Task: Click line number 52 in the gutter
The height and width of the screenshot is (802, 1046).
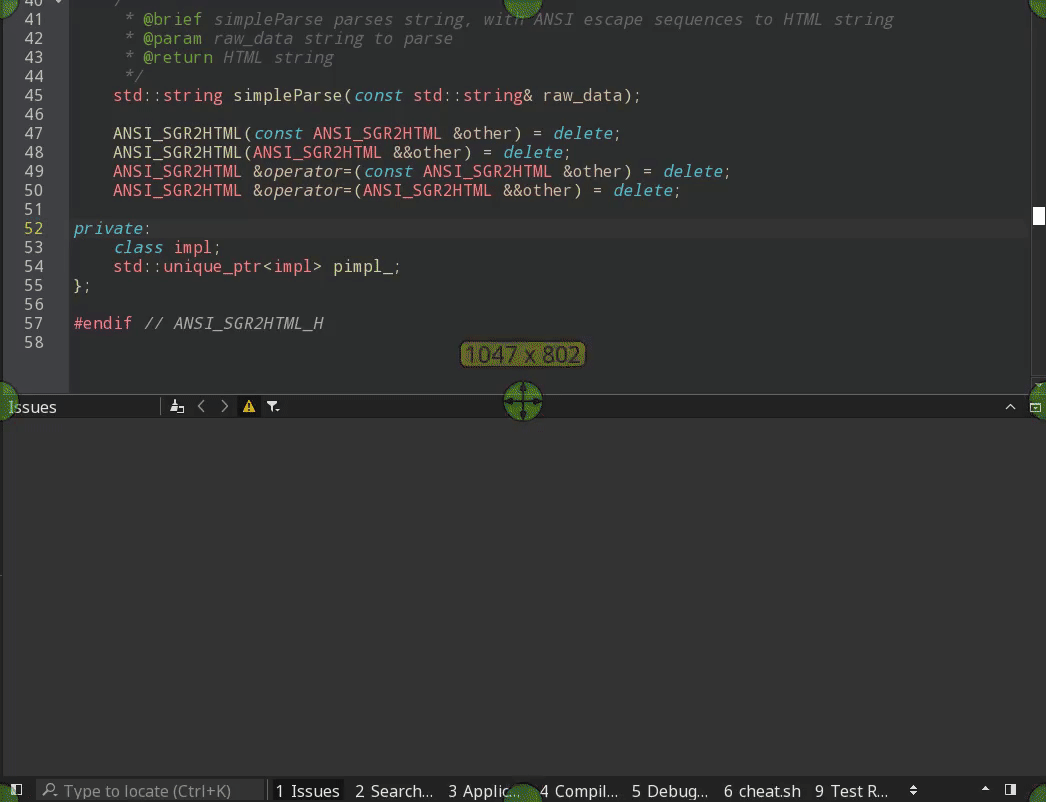Action: (x=33, y=228)
